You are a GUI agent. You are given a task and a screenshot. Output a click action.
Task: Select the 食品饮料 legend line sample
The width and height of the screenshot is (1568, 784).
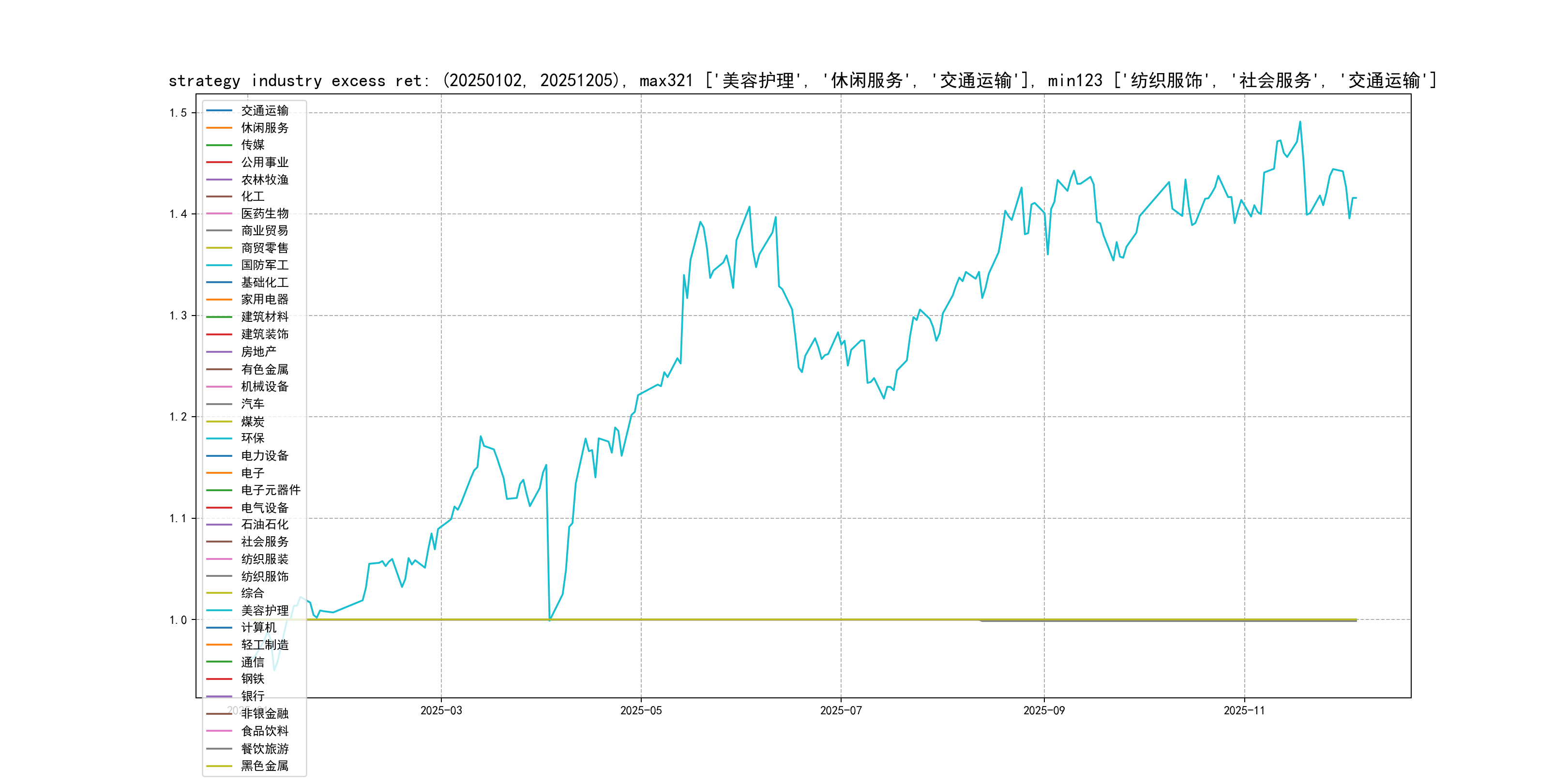(x=219, y=731)
